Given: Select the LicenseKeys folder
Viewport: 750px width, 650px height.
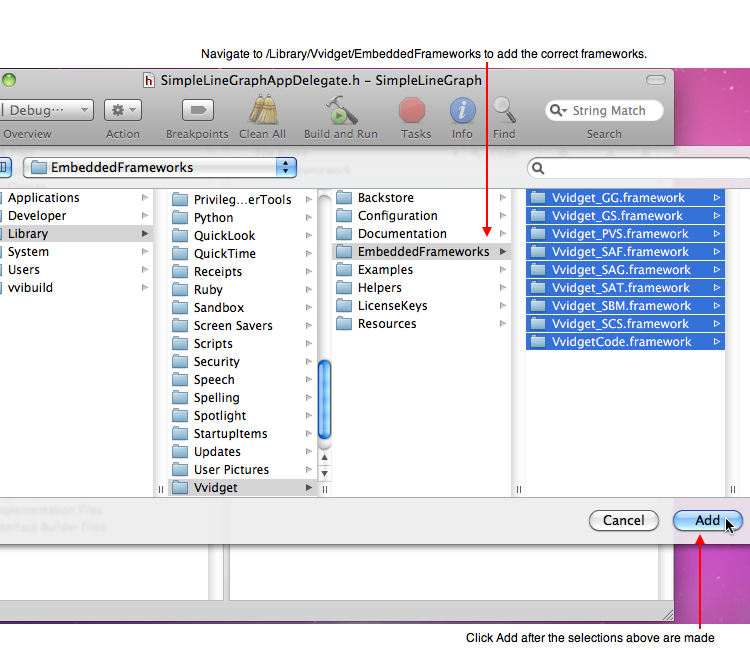Looking at the screenshot, I should click(x=421, y=306).
